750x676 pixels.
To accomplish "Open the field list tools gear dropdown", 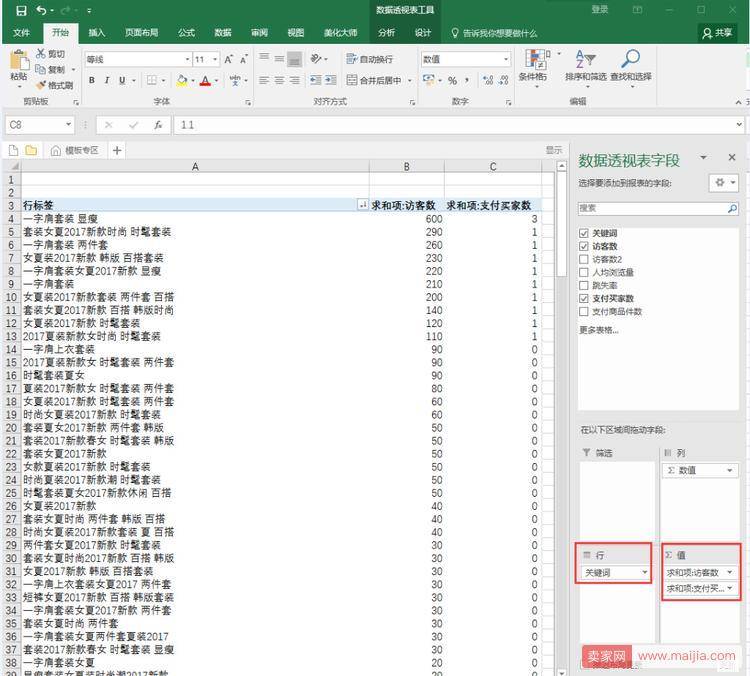I will coord(724,183).
